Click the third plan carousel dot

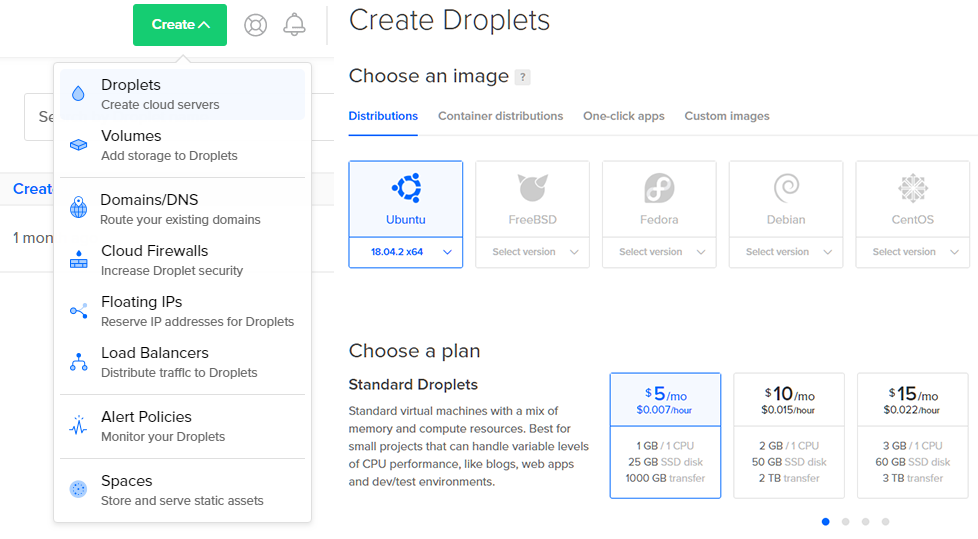pyautogui.click(x=866, y=522)
